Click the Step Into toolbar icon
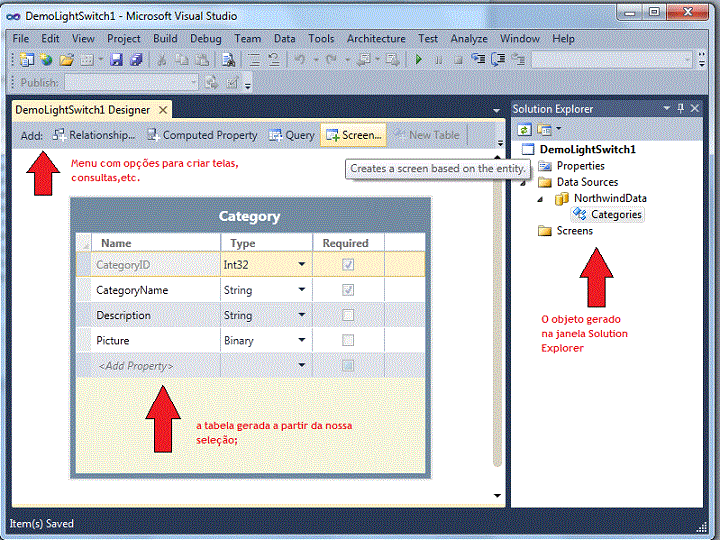This screenshot has height=540, width=720. [x=478, y=60]
